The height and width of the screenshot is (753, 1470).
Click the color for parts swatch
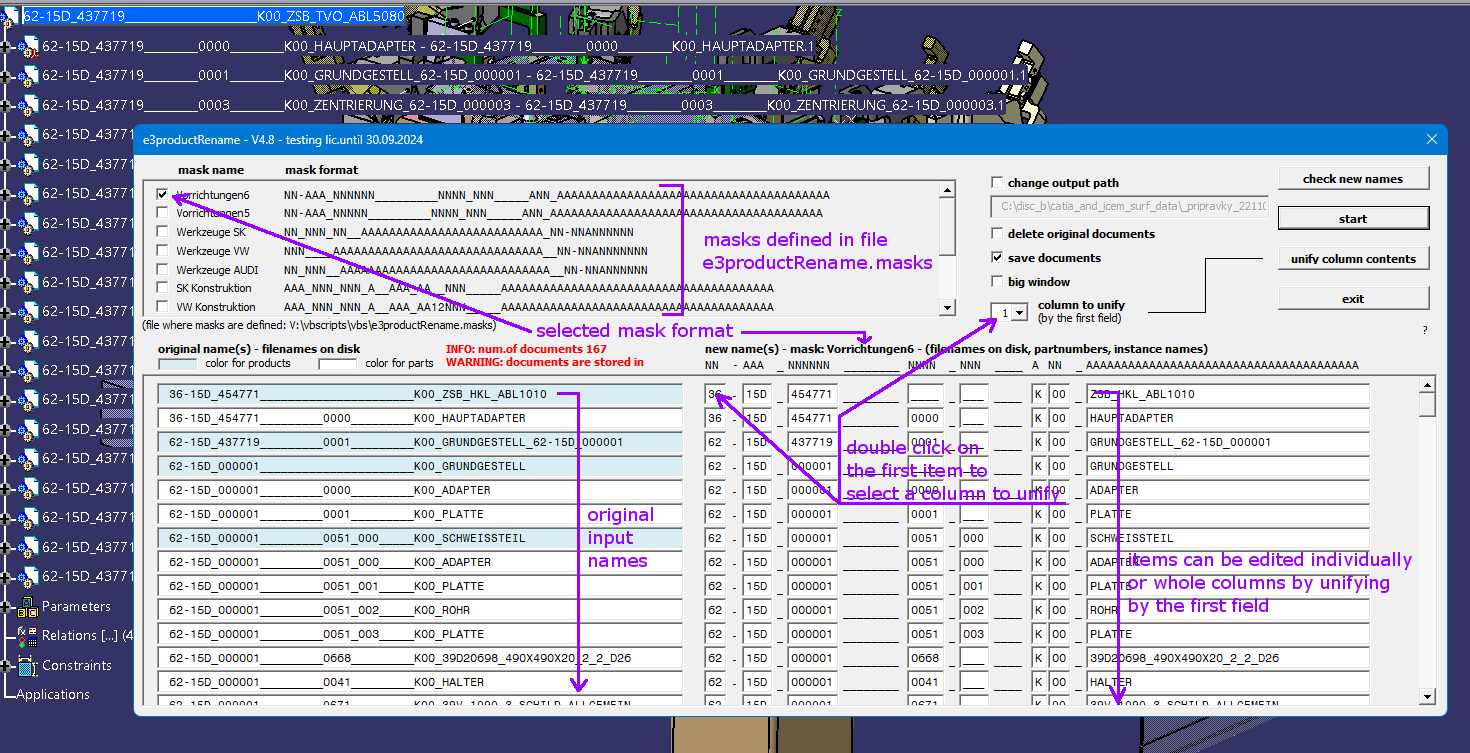tap(338, 364)
